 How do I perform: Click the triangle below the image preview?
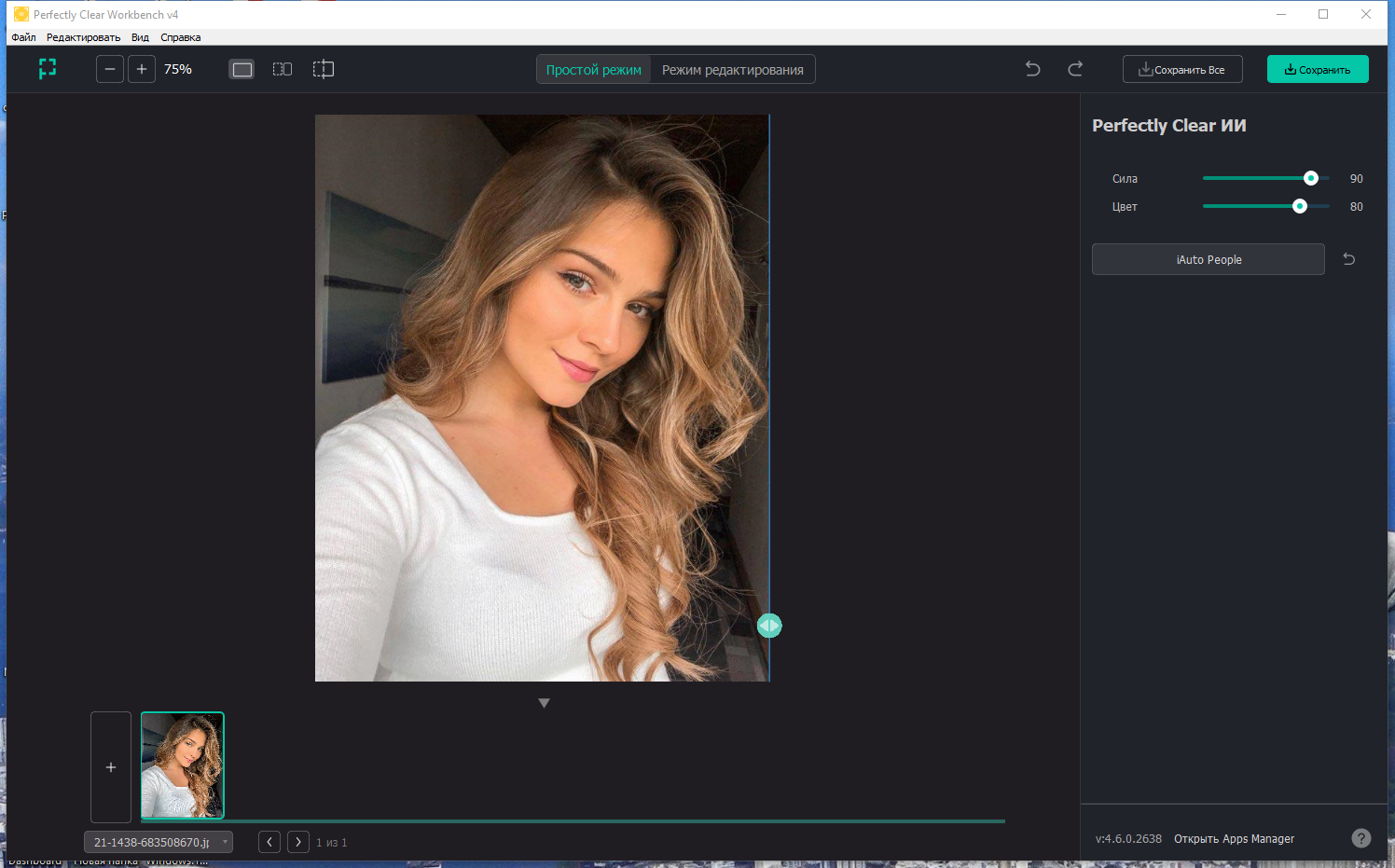coord(544,702)
